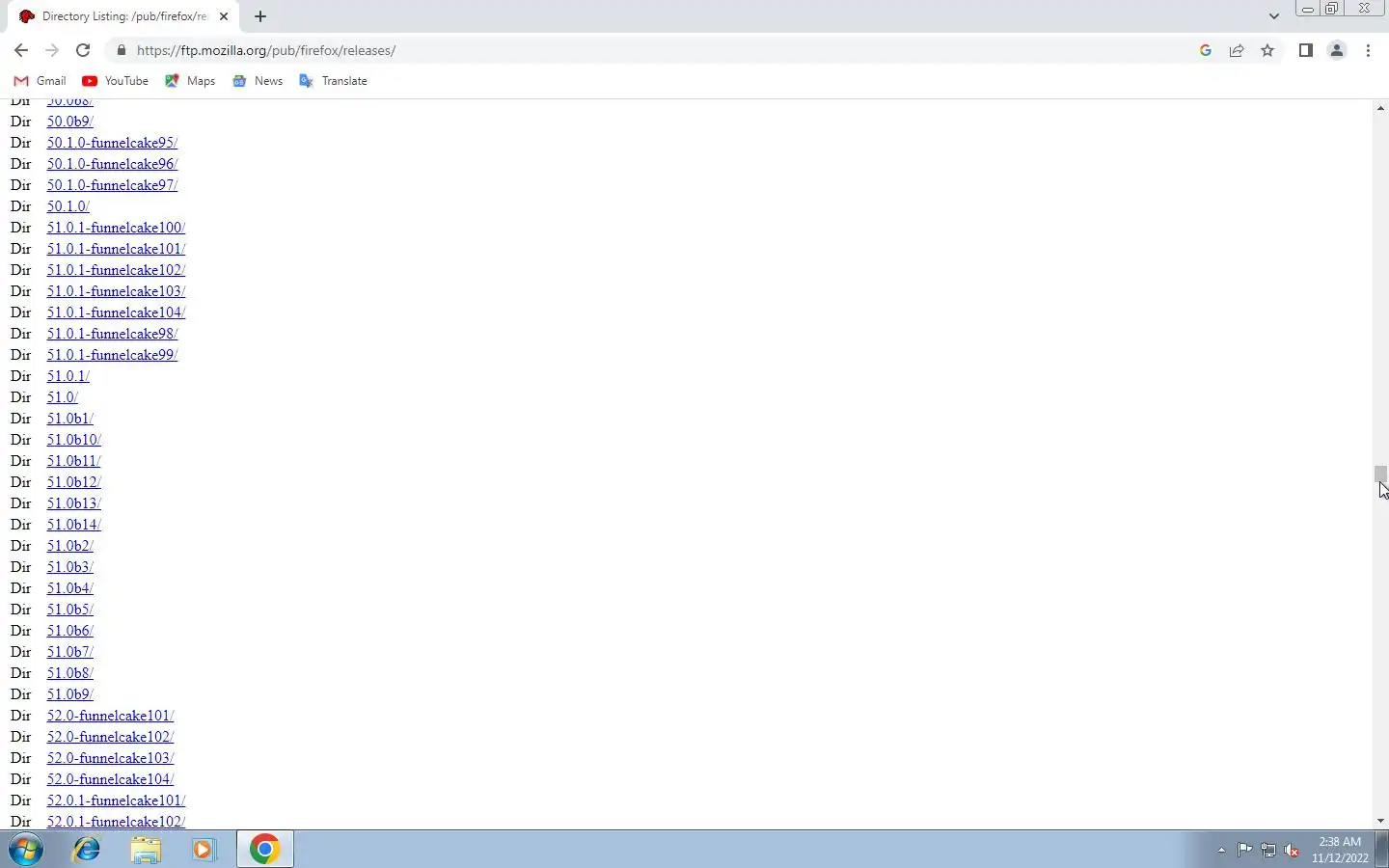The height and width of the screenshot is (868, 1389).
Task: Open the 51.0b9/ beta directory
Action: [x=70, y=694]
